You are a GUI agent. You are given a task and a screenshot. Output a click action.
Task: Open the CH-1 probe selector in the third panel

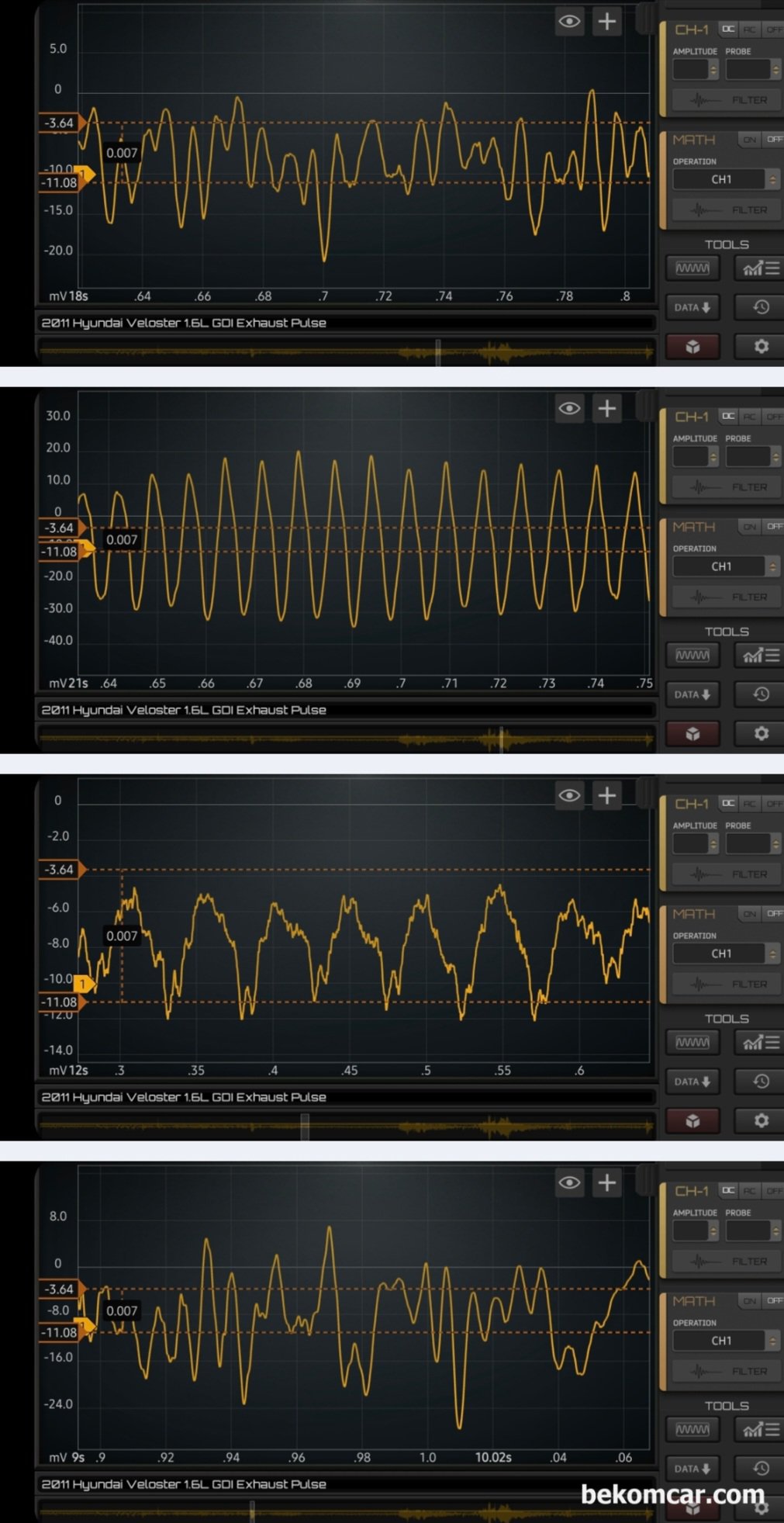753,843
